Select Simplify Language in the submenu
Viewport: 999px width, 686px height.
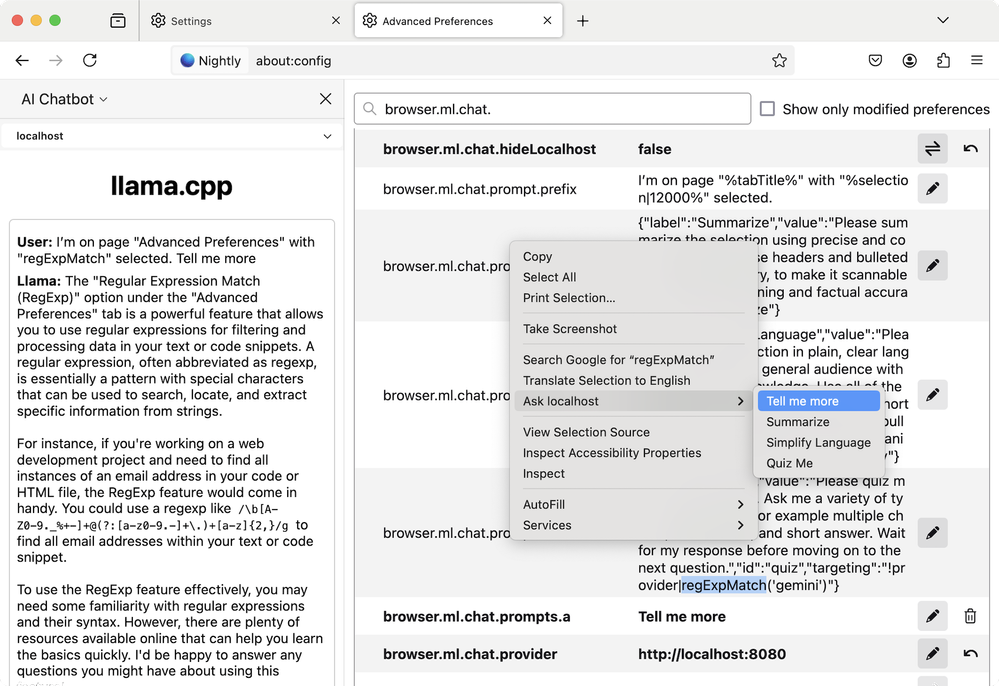tap(819, 443)
